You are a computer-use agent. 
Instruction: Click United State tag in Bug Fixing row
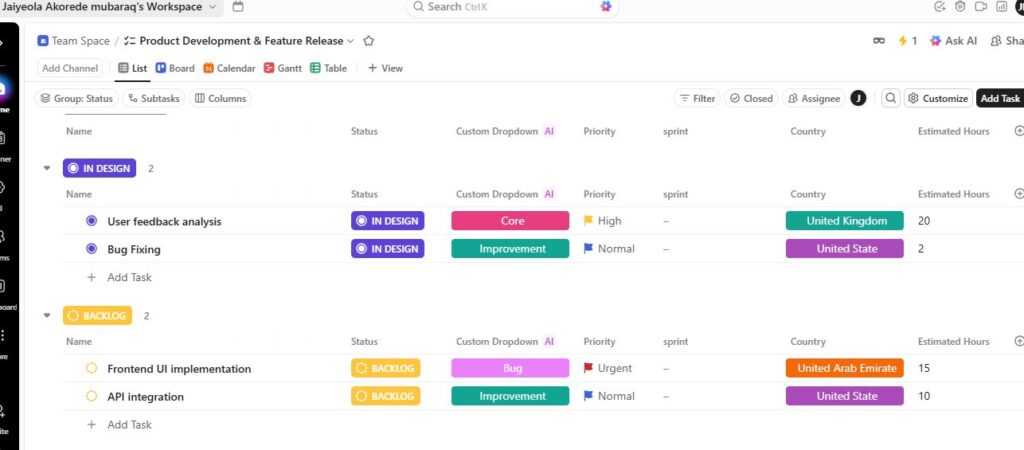(x=844, y=249)
